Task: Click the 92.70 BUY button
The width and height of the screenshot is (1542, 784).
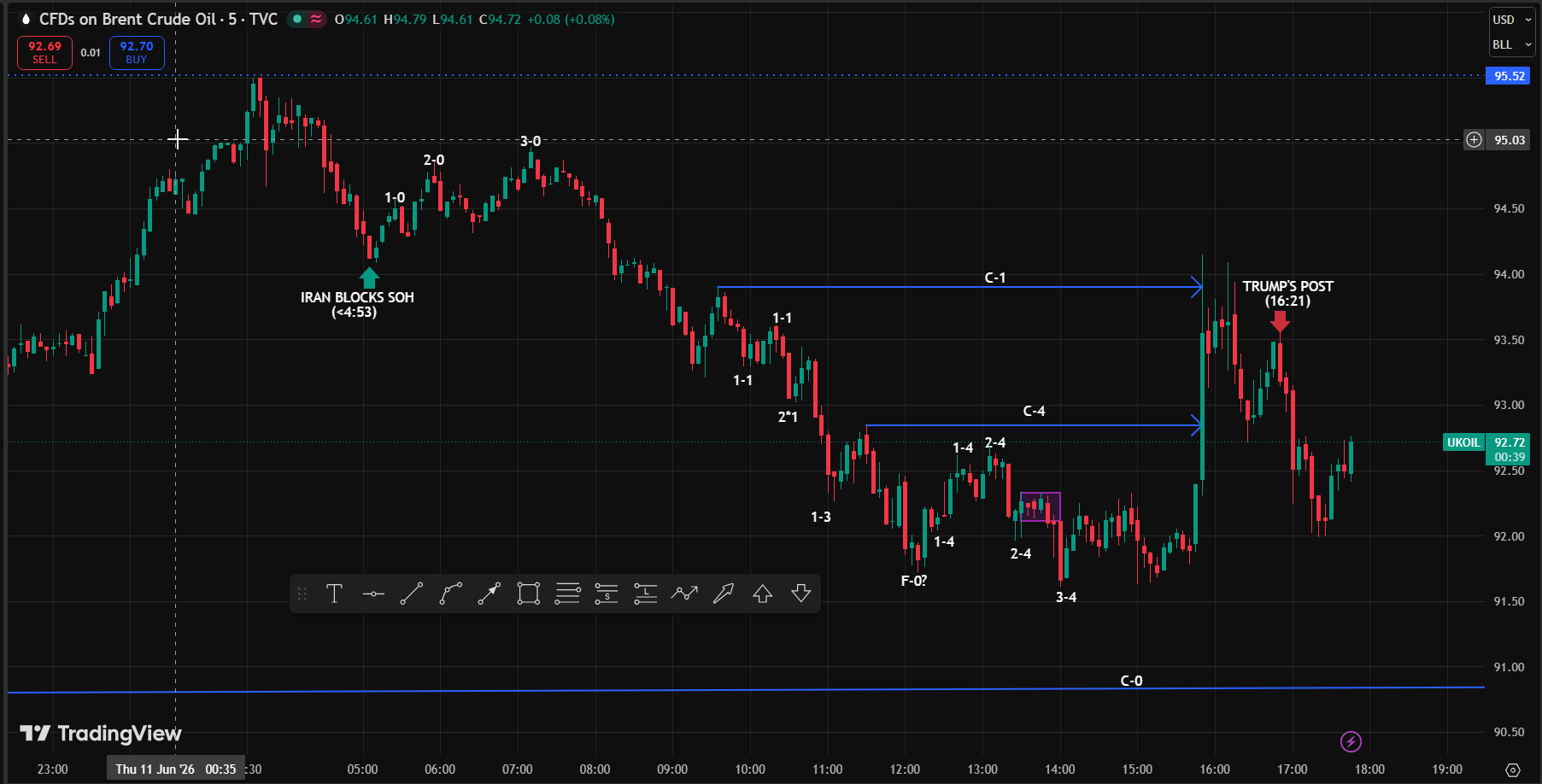Action: [x=137, y=53]
